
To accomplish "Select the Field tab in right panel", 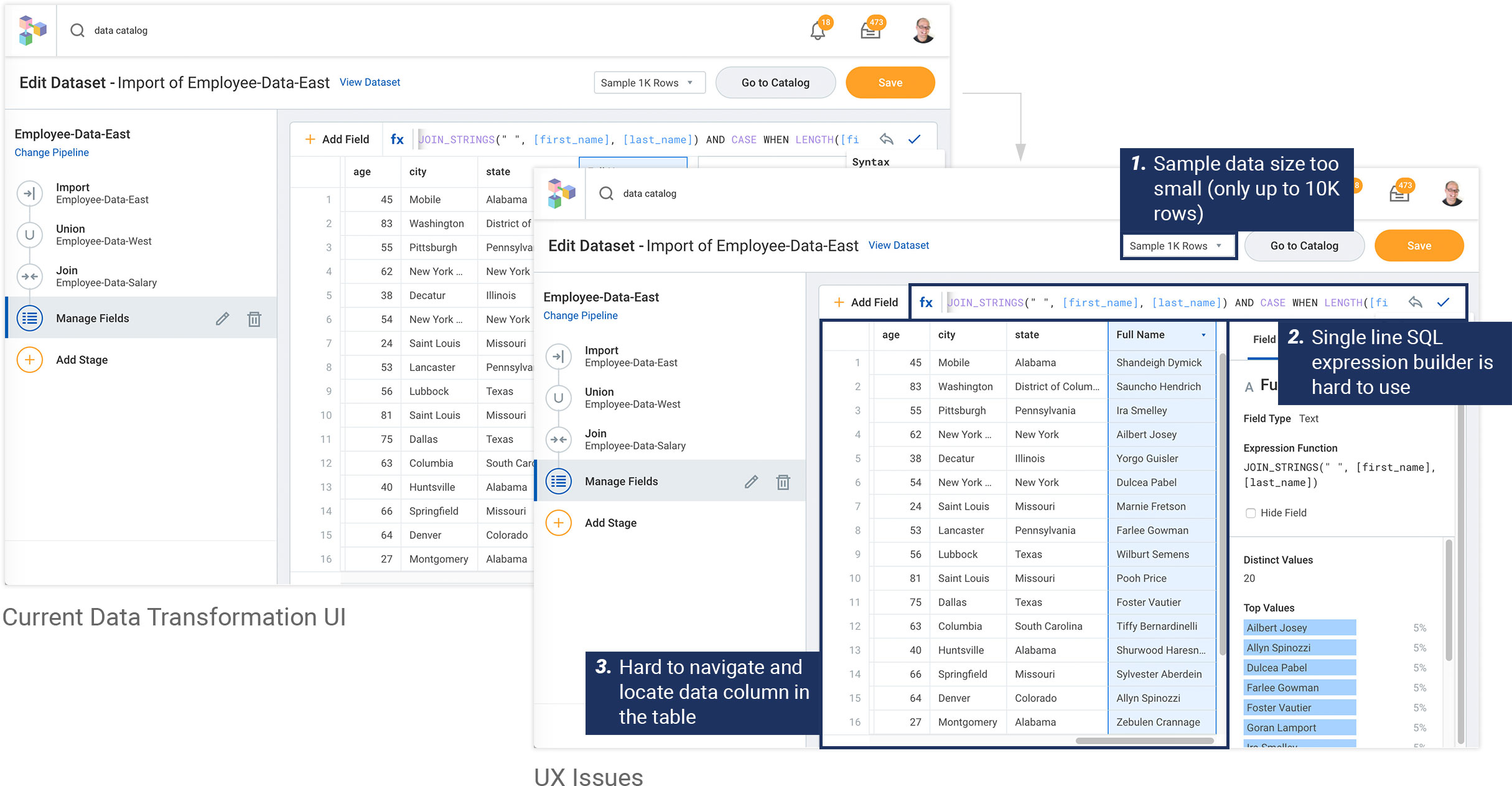I will tap(1263, 339).
